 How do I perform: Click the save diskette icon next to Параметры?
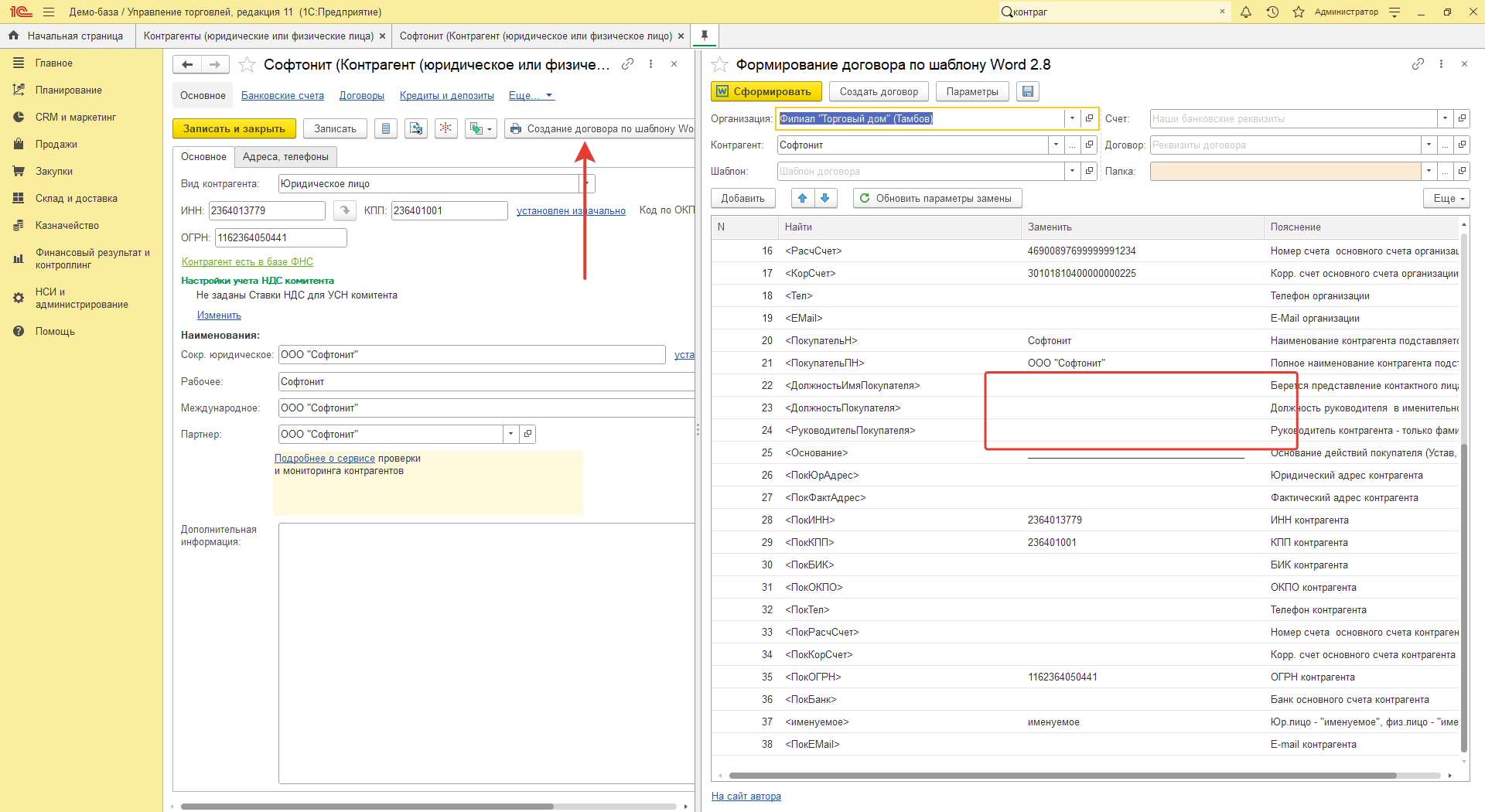[1027, 91]
